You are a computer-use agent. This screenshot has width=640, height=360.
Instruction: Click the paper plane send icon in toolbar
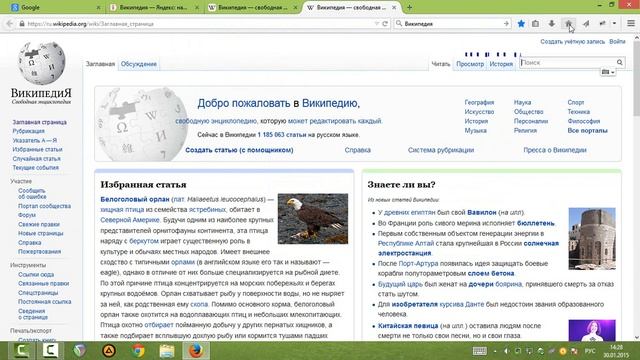coord(586,24)
